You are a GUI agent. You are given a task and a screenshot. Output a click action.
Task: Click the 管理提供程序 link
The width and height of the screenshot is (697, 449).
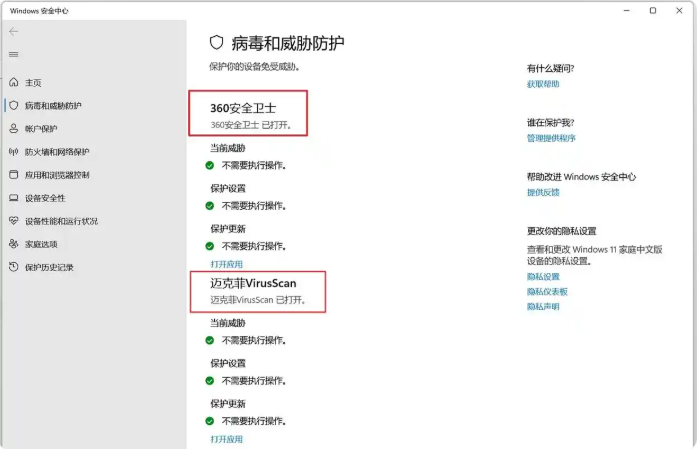(551, 138)
